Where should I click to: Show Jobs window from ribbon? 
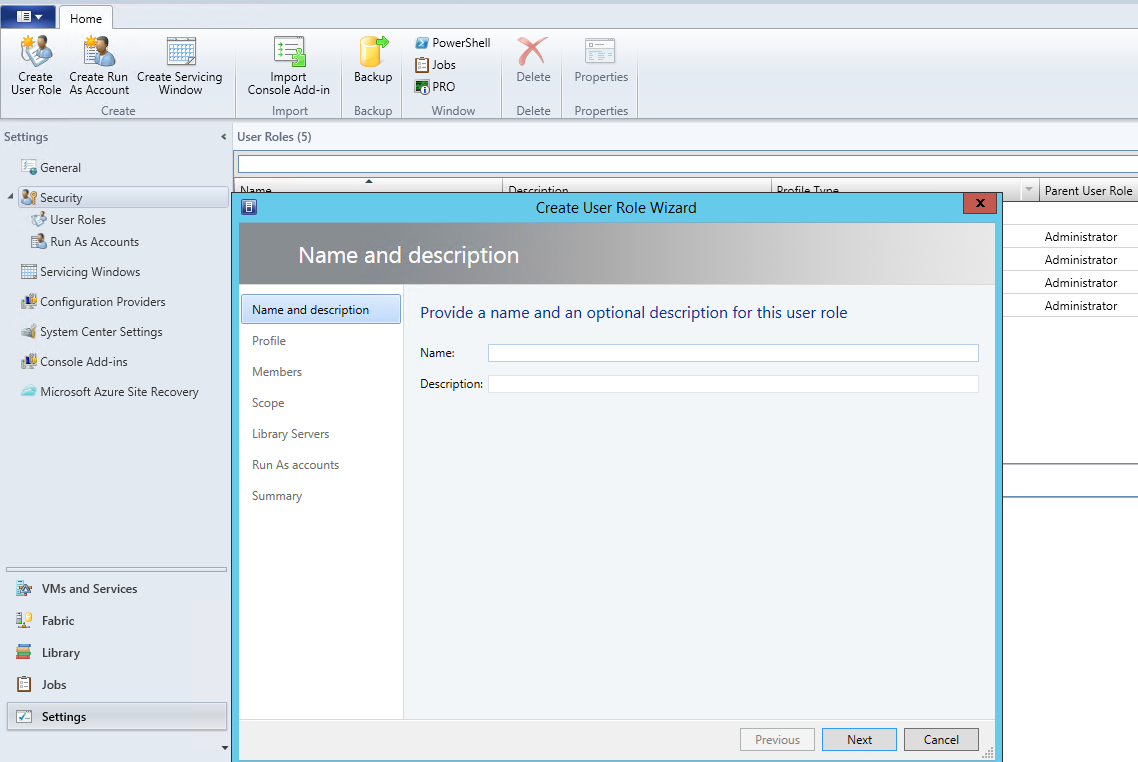[435, 65]
